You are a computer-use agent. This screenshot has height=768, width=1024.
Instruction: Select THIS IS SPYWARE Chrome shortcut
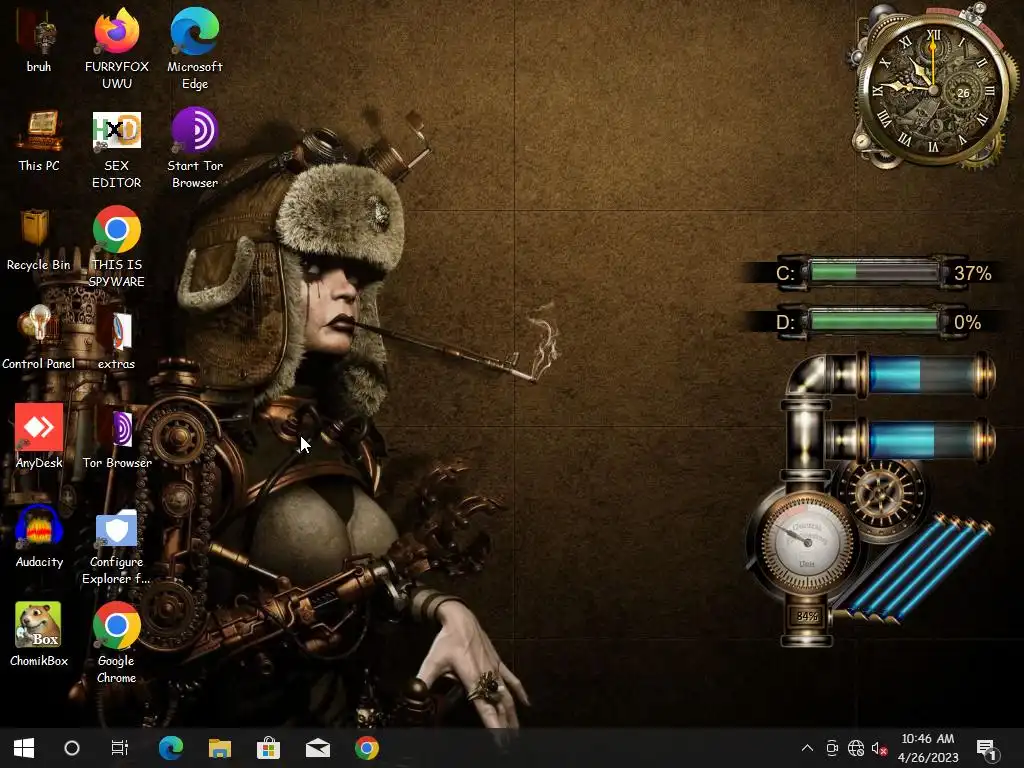(116, 247)
